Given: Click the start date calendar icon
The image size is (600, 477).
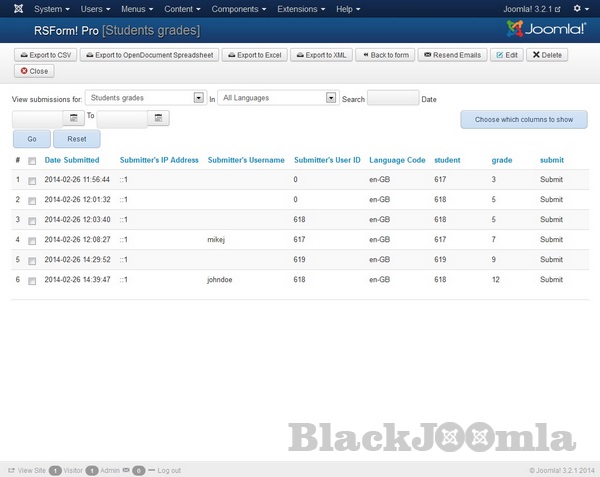Looking at the screenshot, I should [74, 118].
